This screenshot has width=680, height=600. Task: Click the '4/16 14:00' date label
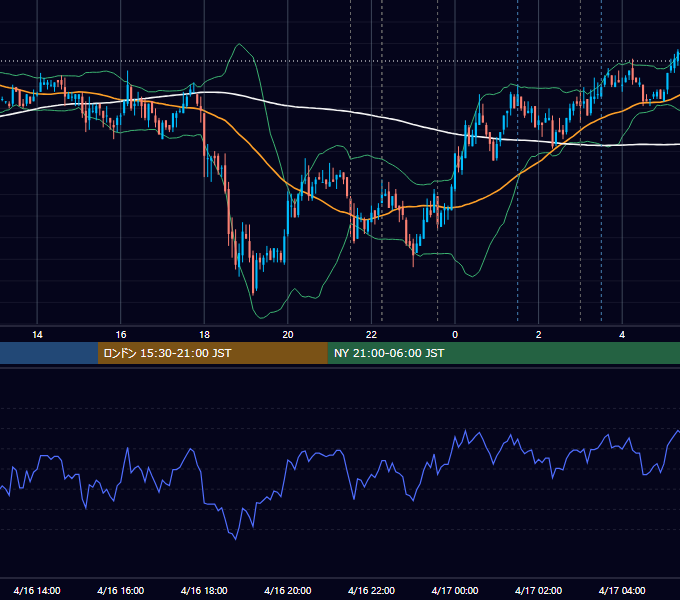click(37, 590)
